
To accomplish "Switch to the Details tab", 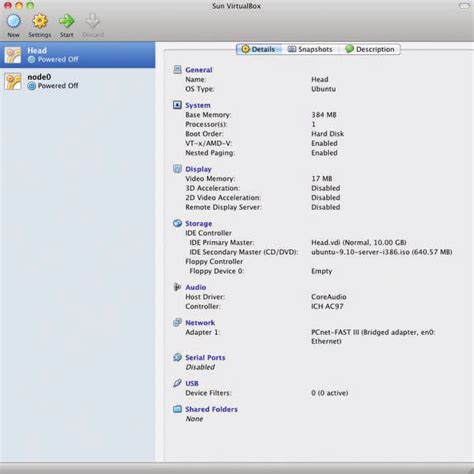I will (x=259, y=49).
